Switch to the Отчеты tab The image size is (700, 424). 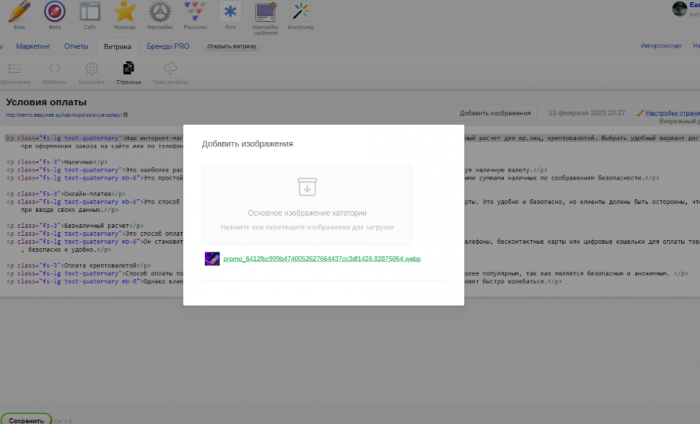76,46
